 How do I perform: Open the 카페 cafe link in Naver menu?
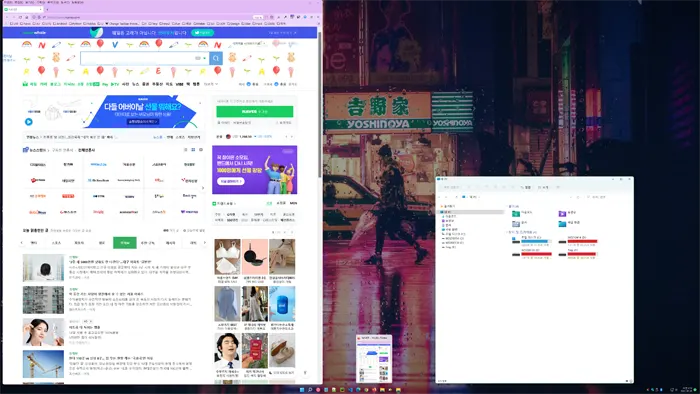(43, 84)
